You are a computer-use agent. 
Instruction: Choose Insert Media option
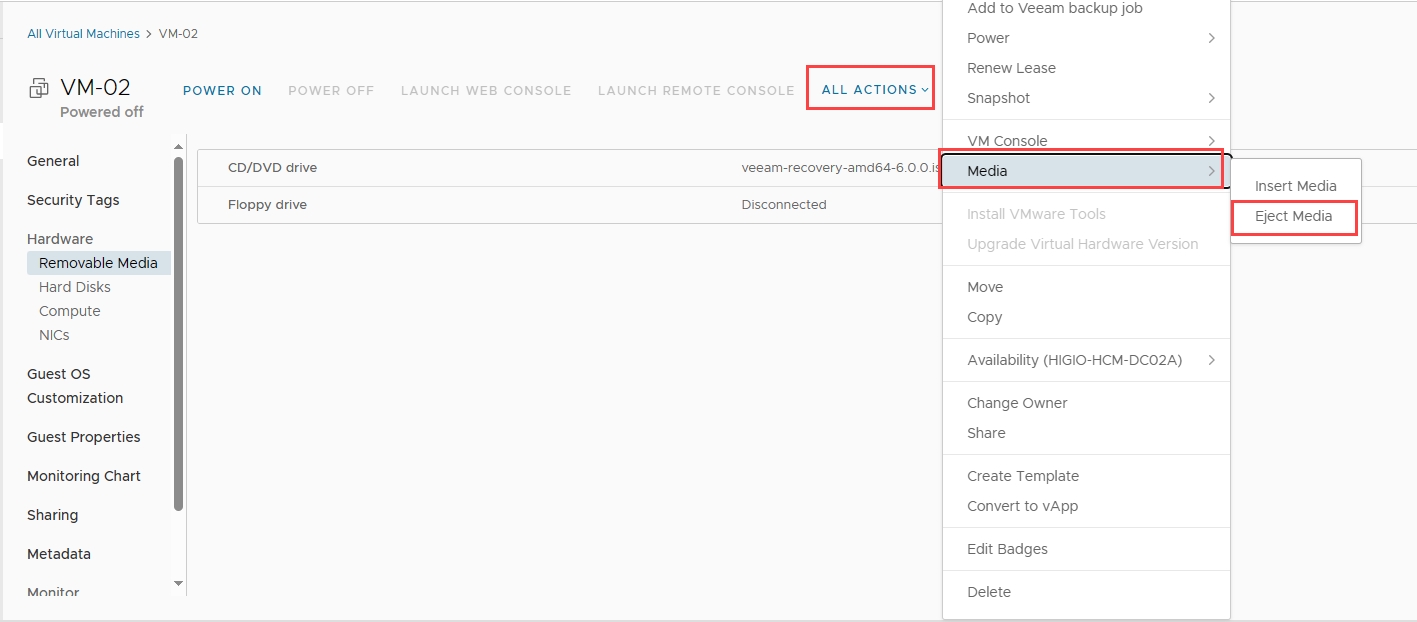point(1295,186)
